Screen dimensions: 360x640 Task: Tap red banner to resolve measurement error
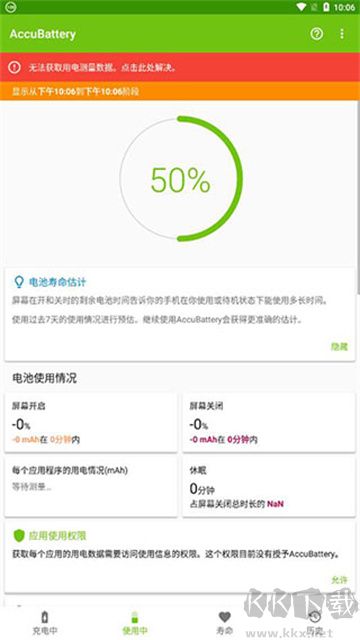coord(180,67)
